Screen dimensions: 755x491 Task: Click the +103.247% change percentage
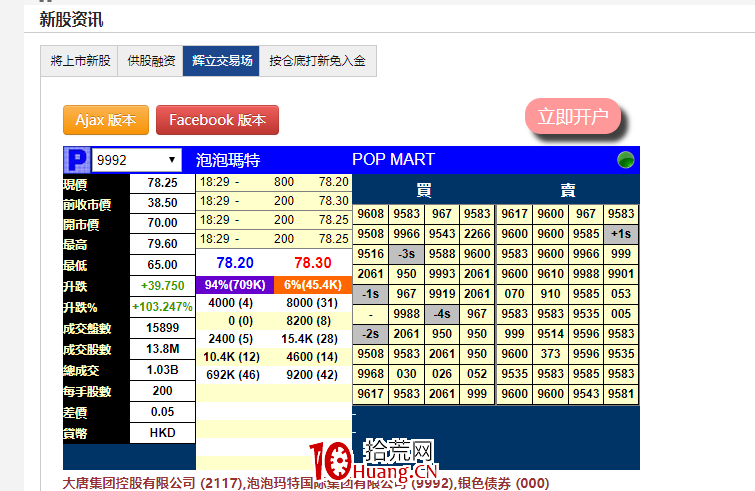pyautogui.click(x=162, y=307)
